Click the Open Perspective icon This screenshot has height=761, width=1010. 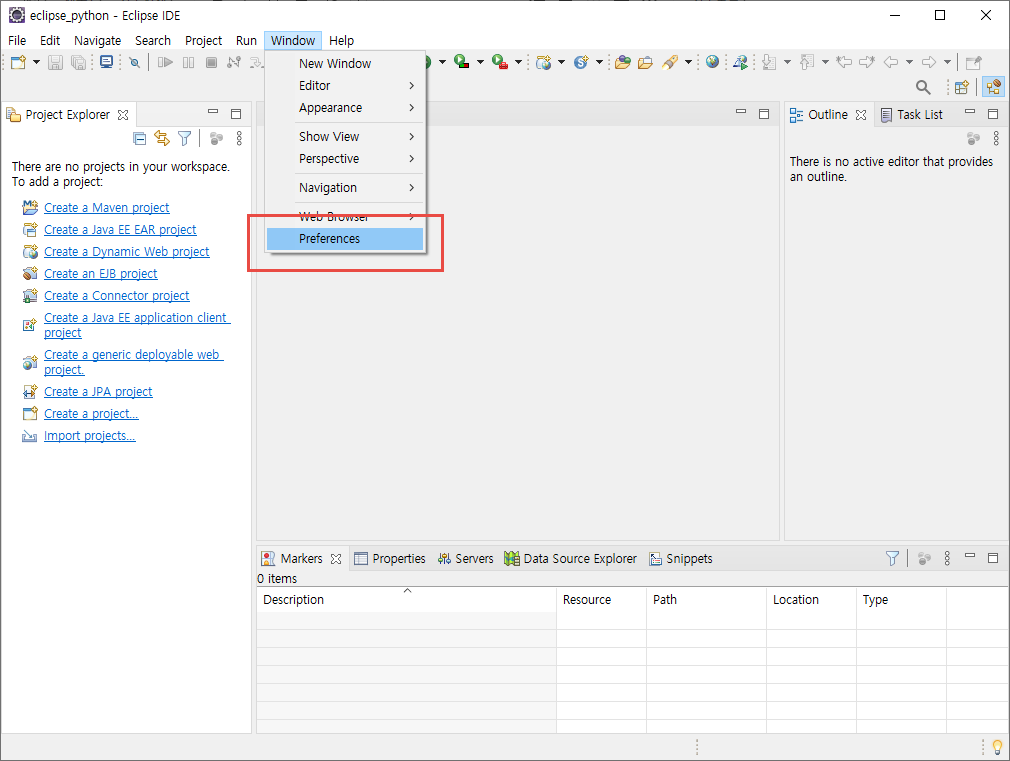point(962,87)
